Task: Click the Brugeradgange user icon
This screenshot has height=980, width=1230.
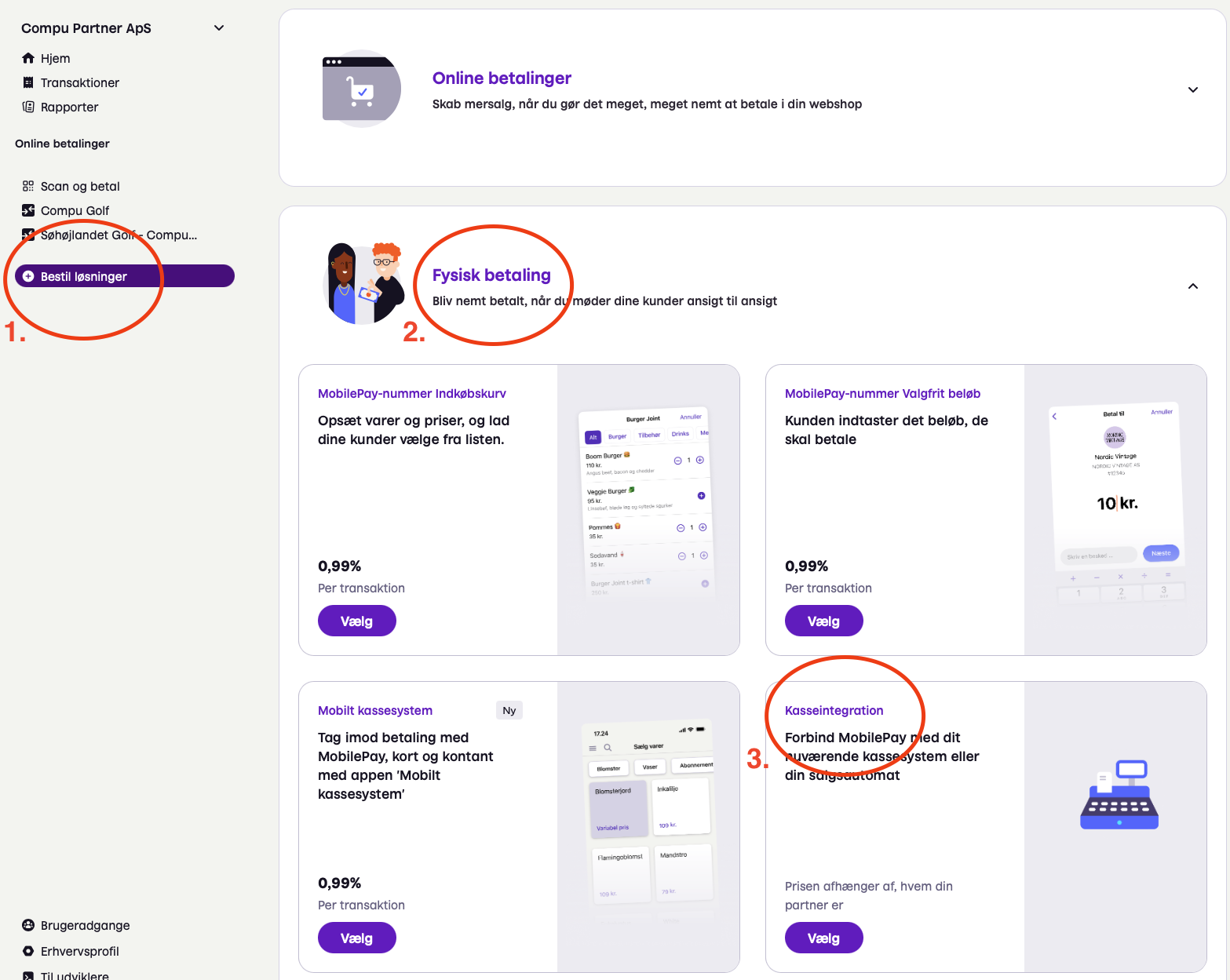Action: 28,925
